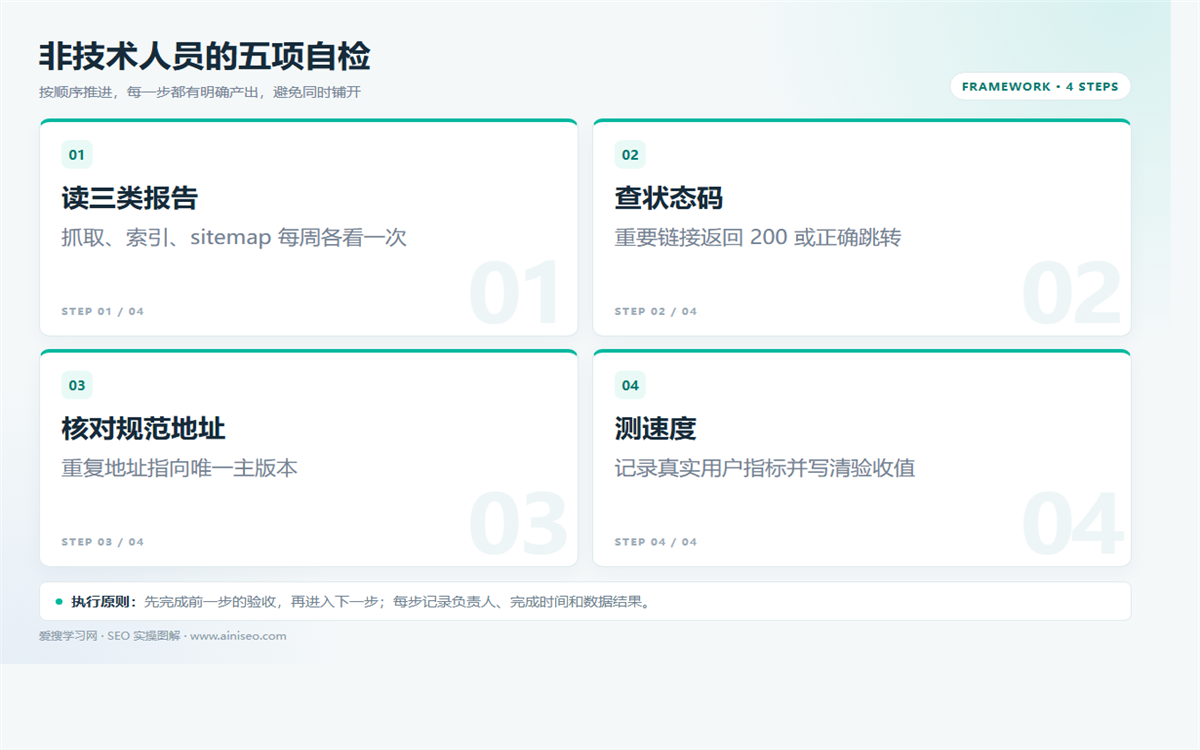Click the 01 number badge
Screen dimensions: 1200x750
tap(77, 155)
